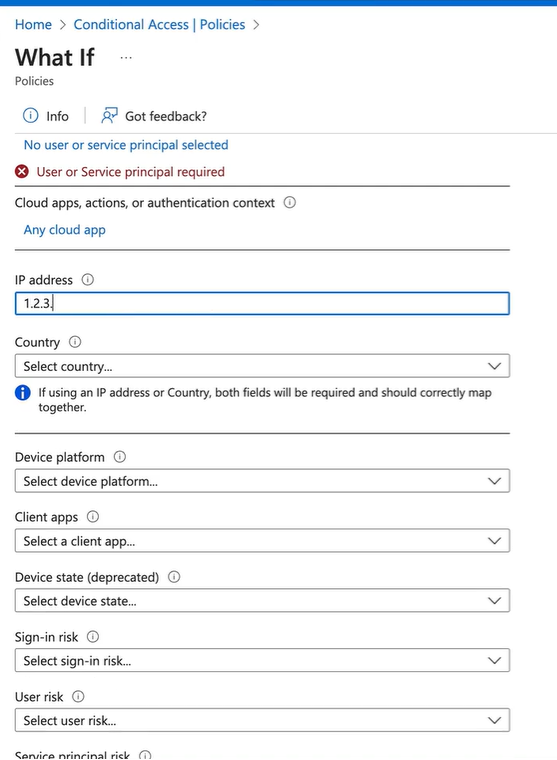Viewport: 557px width, 760px height.
Task: Click info icon next to Sign-in risk
Action: [x=93, y=636]
